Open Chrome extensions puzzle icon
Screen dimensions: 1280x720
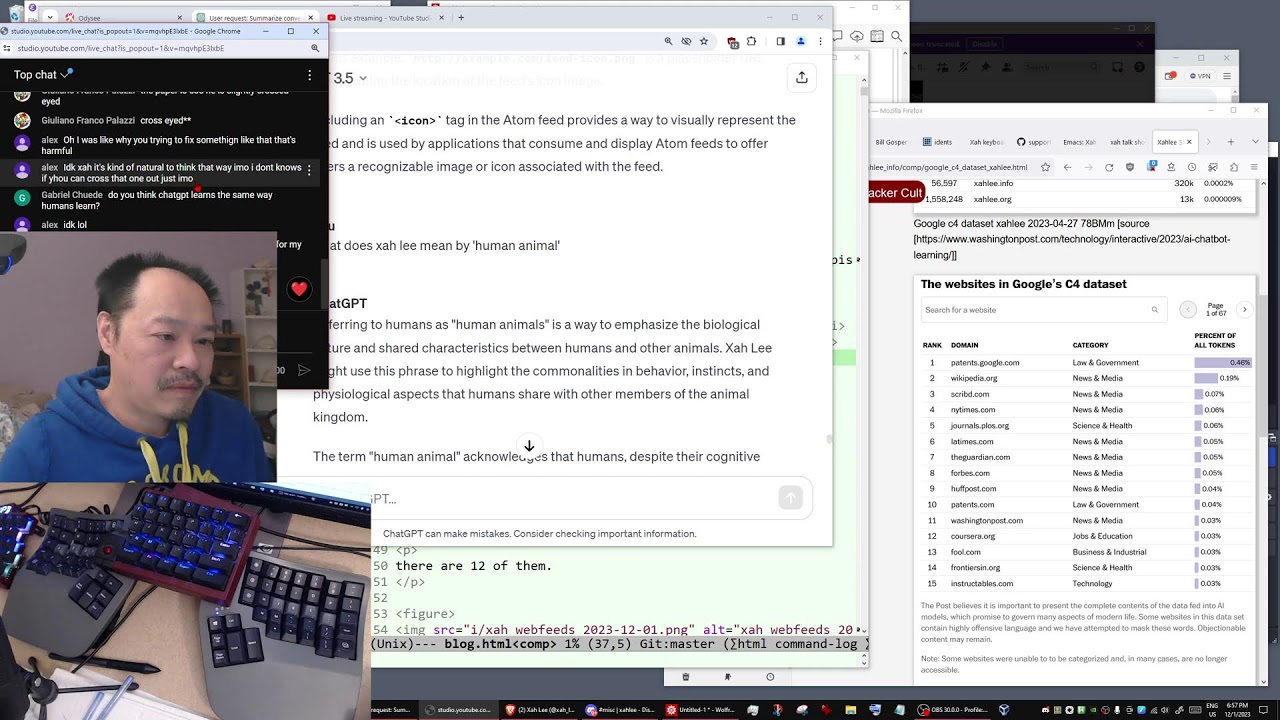point(751,42)
